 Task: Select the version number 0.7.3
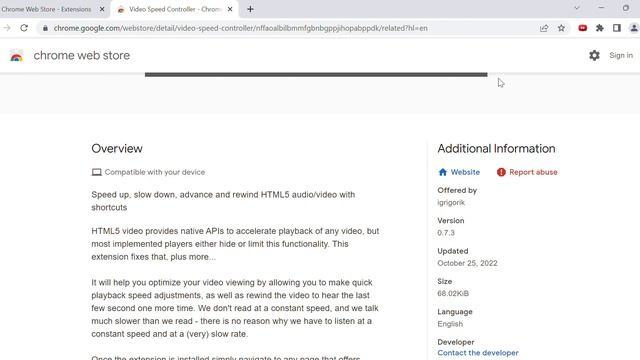click(x=446, y=233)
